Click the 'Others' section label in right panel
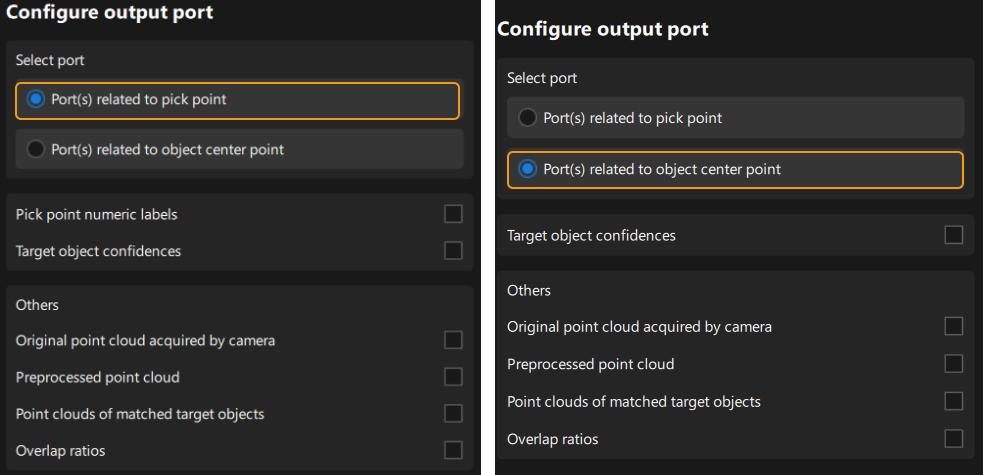 [x=529, y=290]
